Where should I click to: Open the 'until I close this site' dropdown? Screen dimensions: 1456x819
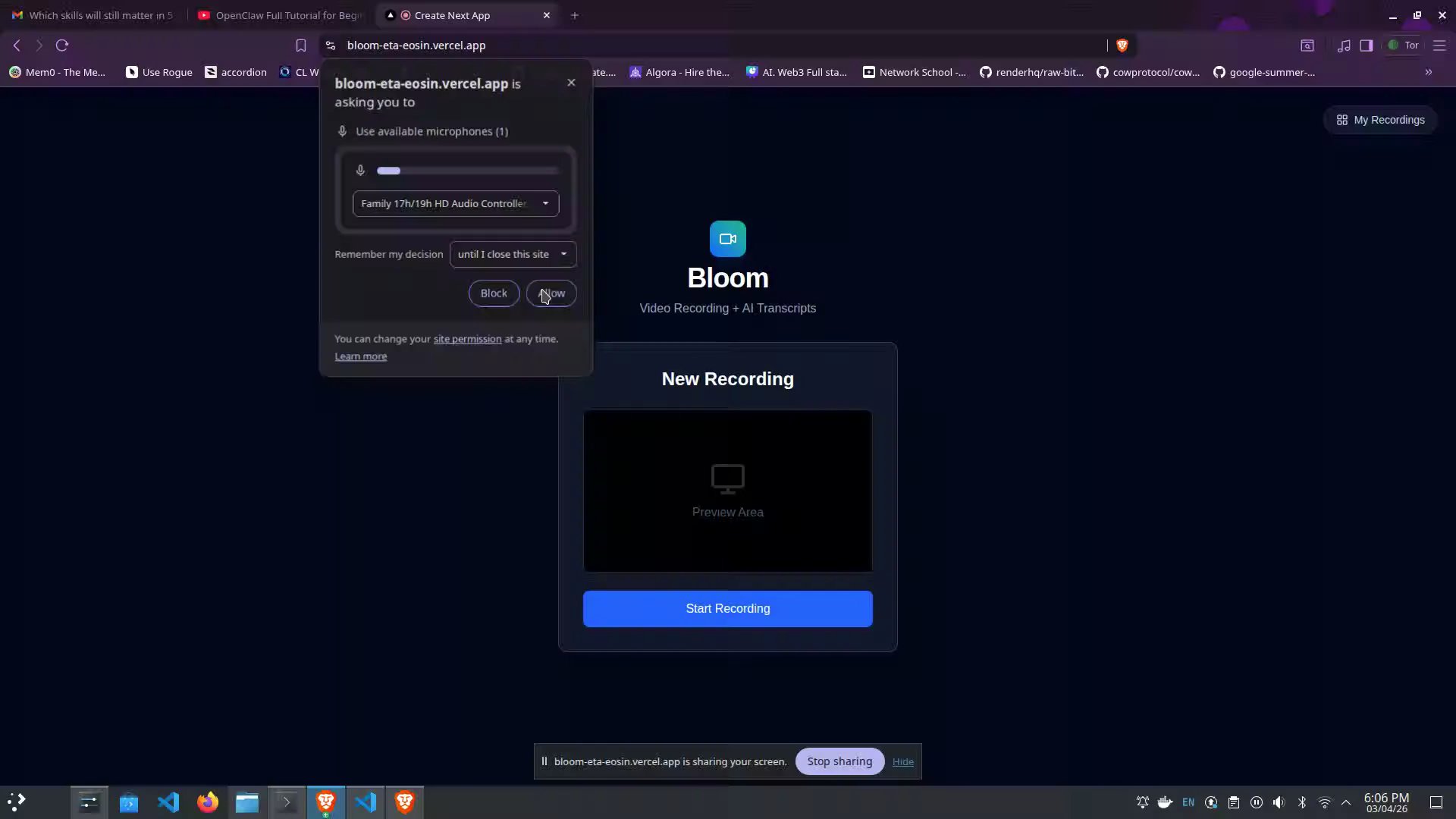(x=513, y=254)
